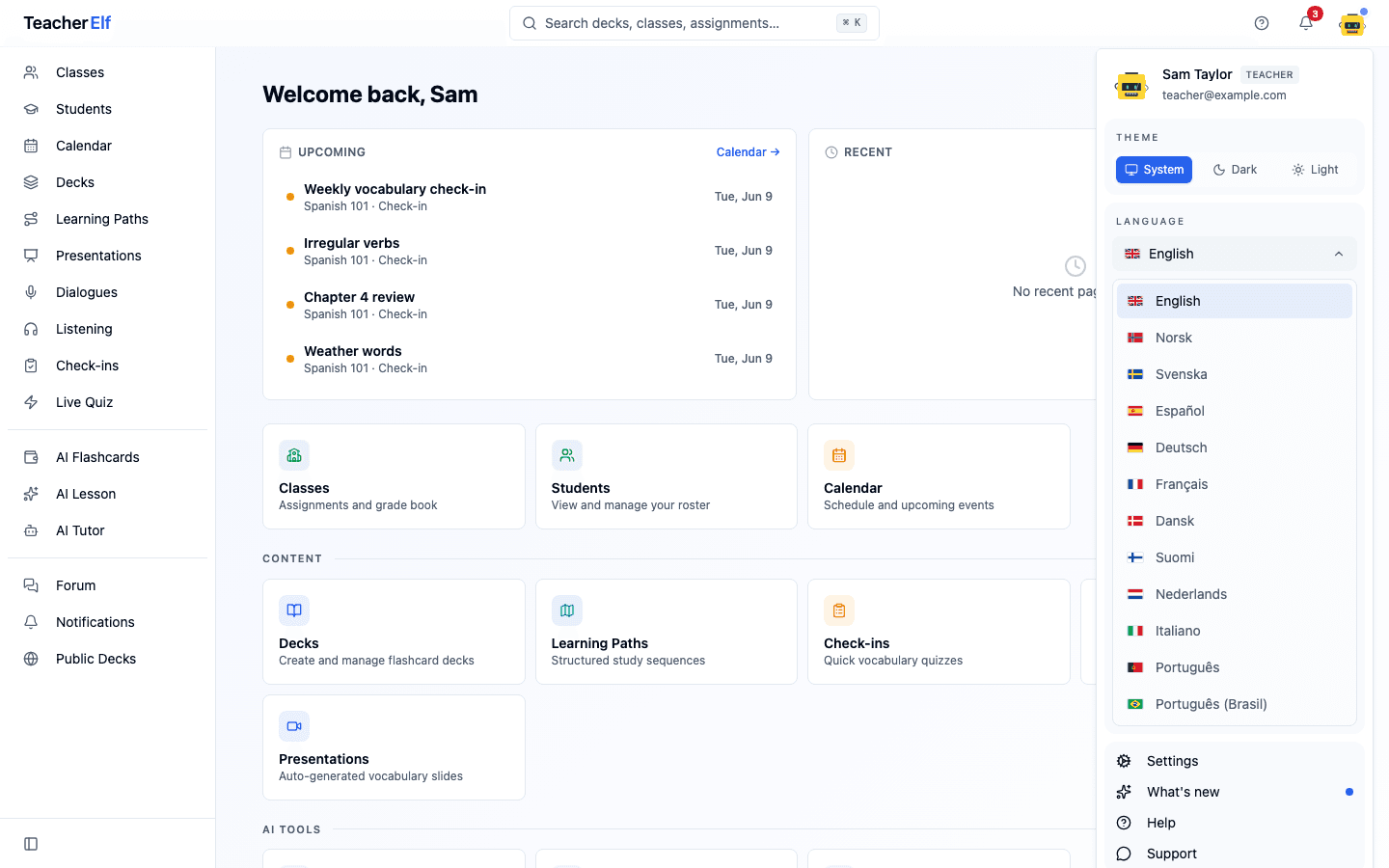Collapse the sidebar panel icon
Viewport: 1389px width, 868px height.
[31, 844]
